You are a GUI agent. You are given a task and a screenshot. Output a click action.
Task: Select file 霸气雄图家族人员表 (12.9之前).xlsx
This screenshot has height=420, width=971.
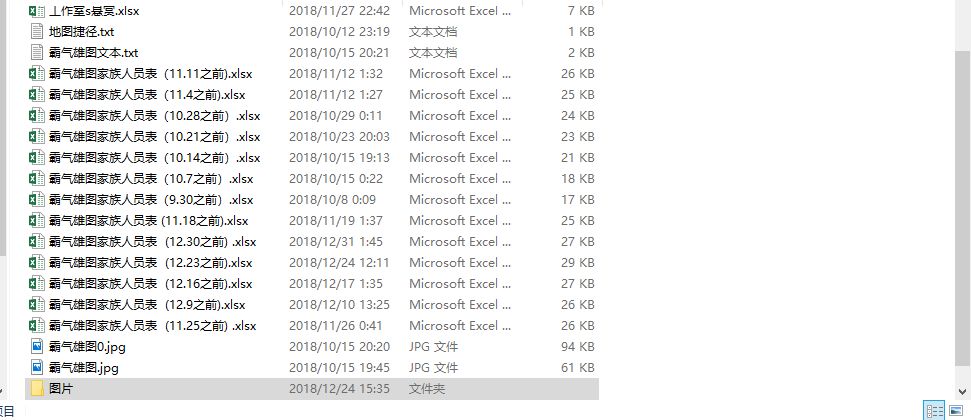click(x=312, y=305)
